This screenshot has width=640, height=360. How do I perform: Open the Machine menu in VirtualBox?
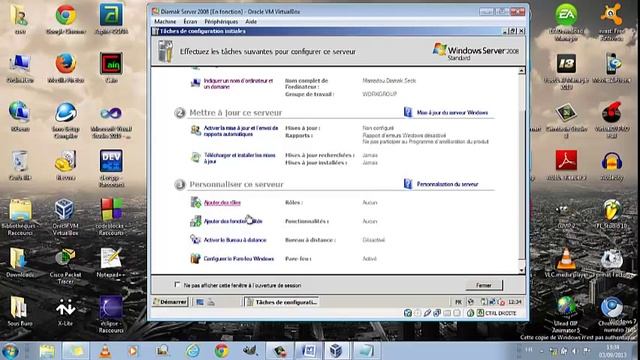[x=165, y=21]
